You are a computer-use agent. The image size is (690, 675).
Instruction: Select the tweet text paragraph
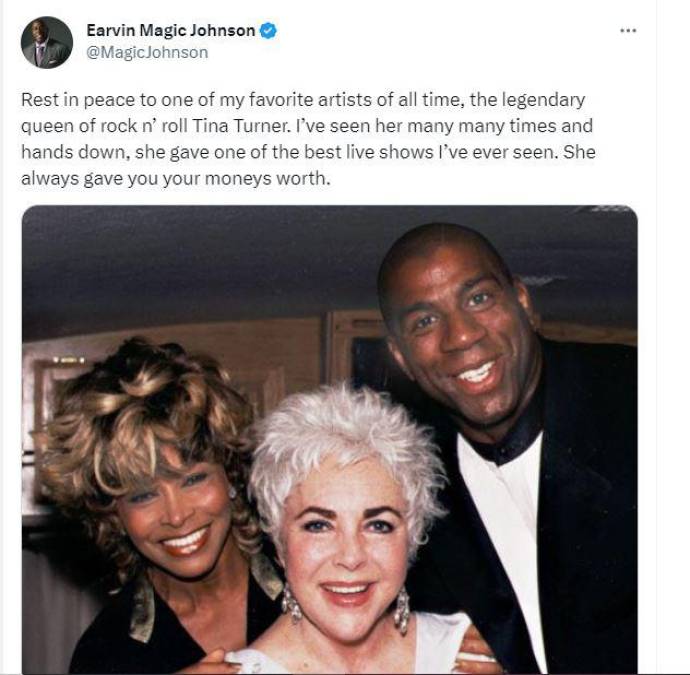coord(308,139)
